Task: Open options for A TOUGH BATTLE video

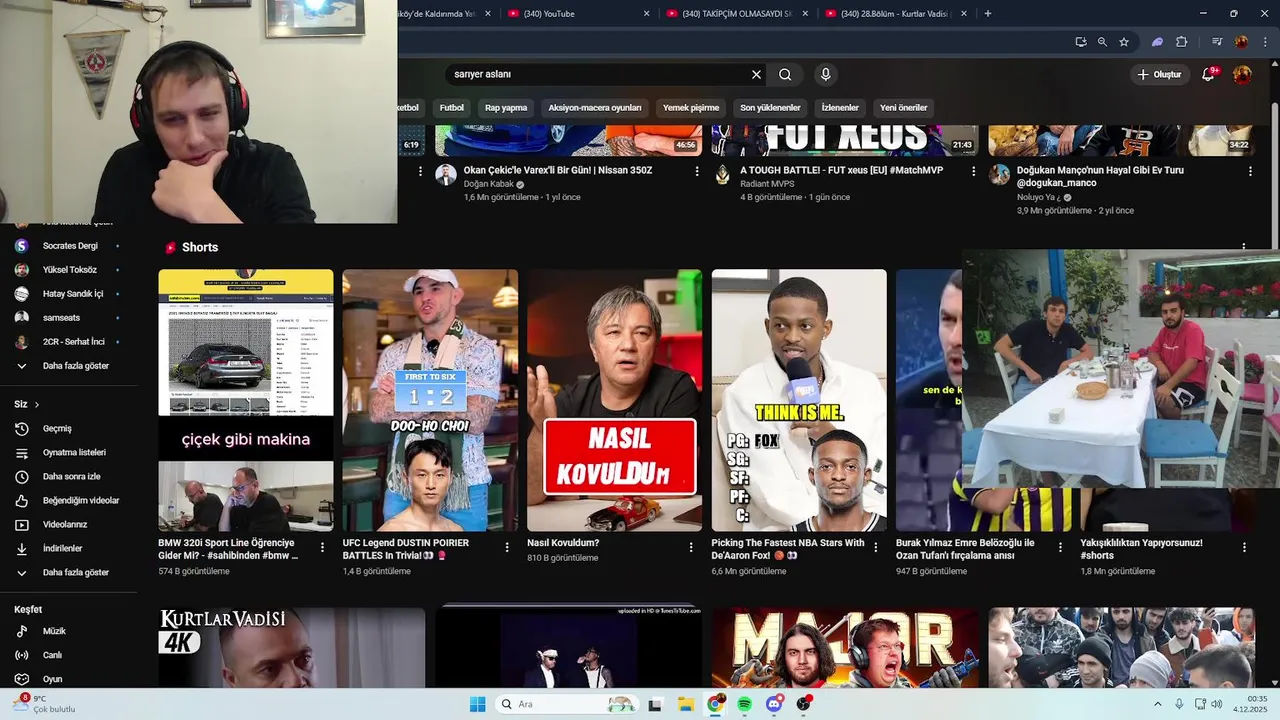Action: point(973,171)
